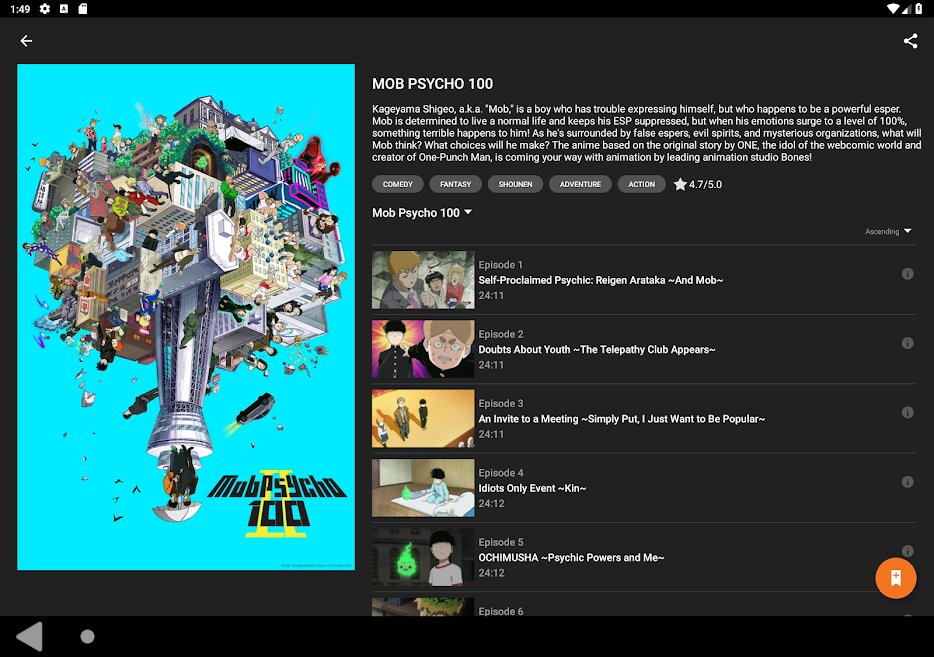Select the ADVENTURE genre tag
Screen dimensions: 934x657
click(x=580, y=184)
